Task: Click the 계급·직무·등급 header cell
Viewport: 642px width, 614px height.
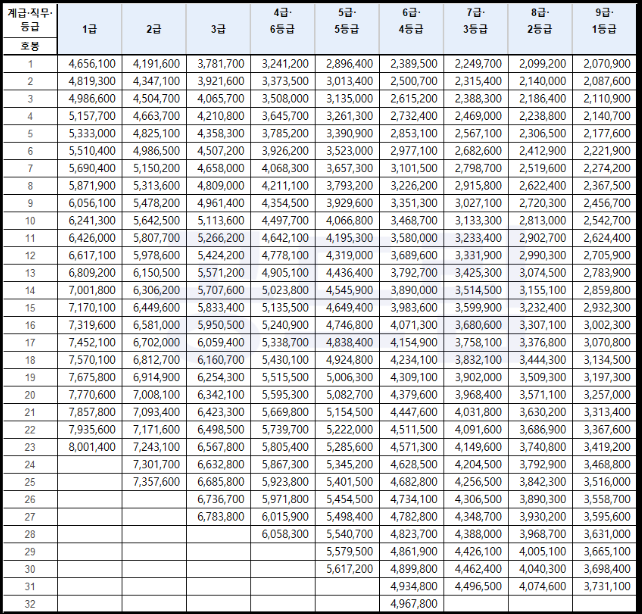Action: (30, 21)
